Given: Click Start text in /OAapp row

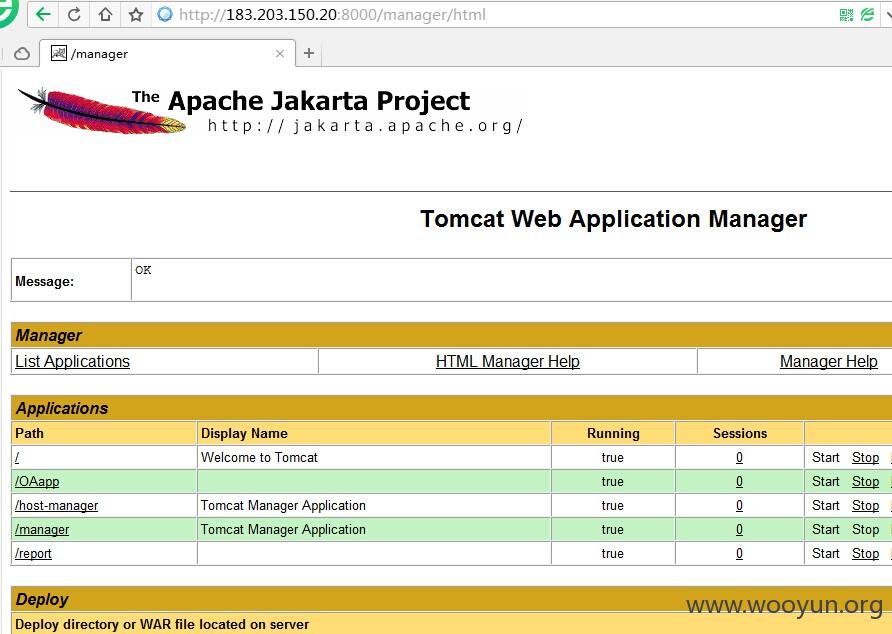Looking at the screenshot, I should point(825,481).
